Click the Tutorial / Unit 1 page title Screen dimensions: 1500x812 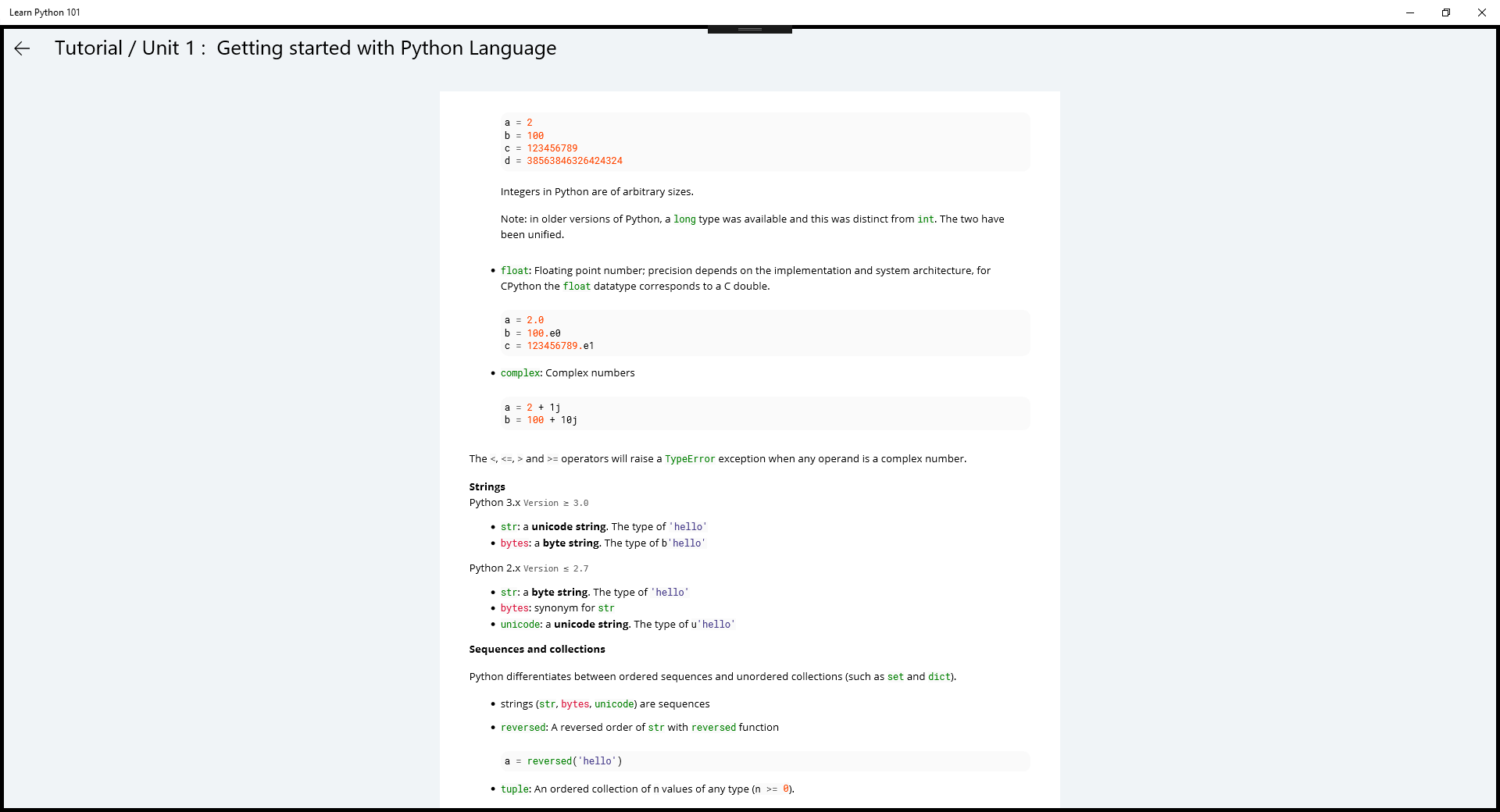coord(305,48)
